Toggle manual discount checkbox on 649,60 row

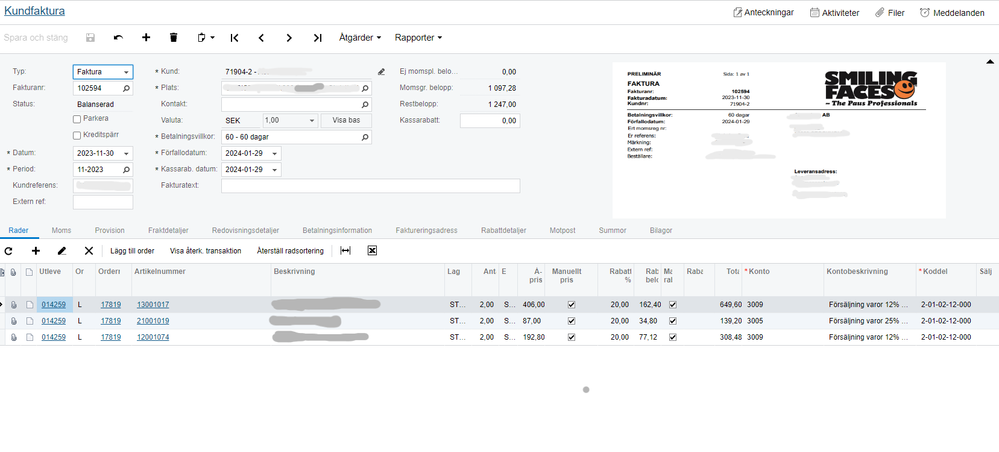click(673, 305)
